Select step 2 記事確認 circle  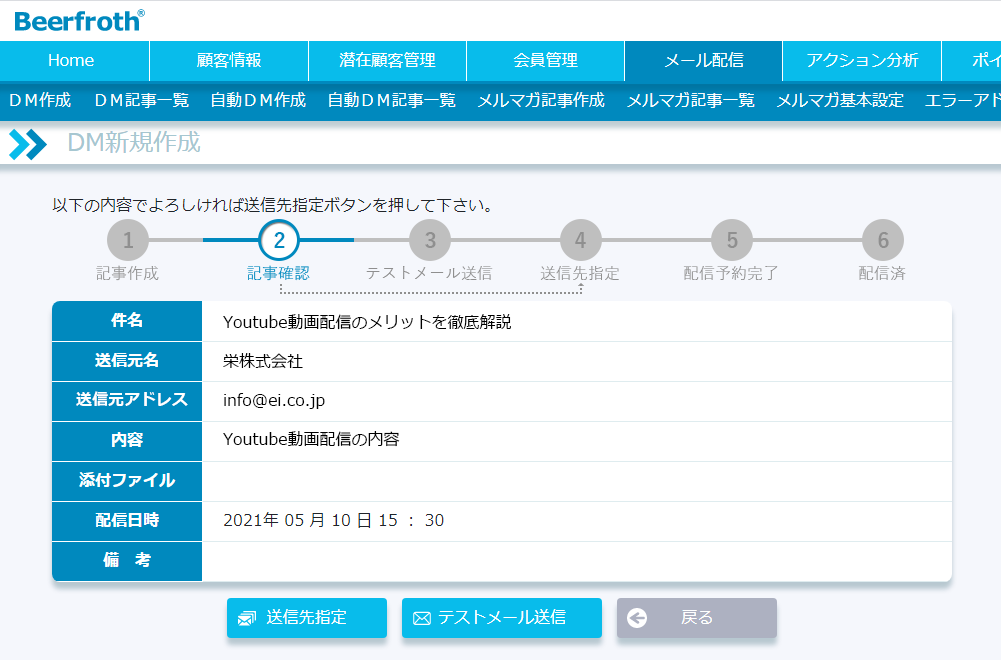coord(279,240)
